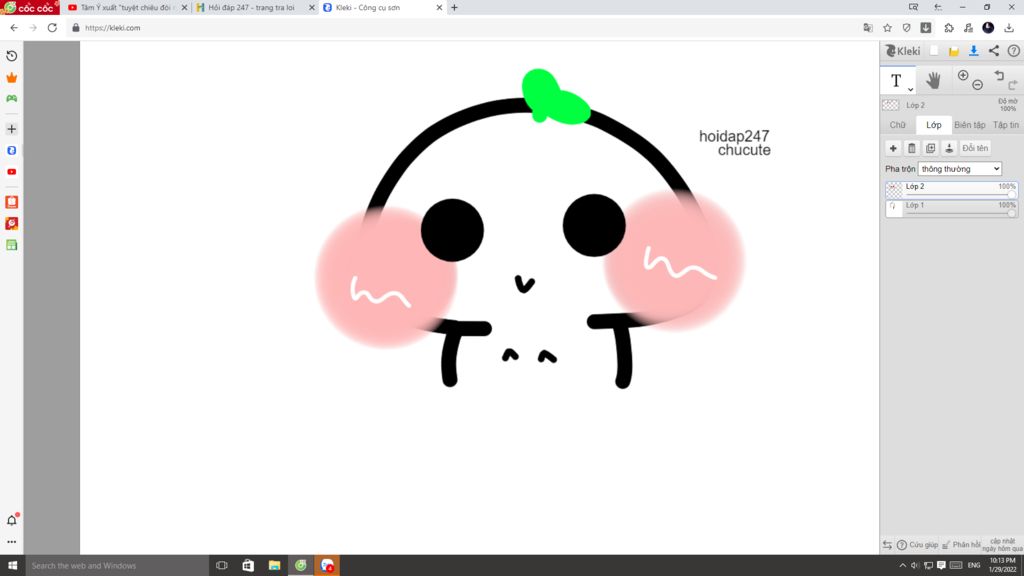The width and height of the screenshot is (1024, 576).
Task: Zoom in with the plus magnifier
Action: [963, 76]
